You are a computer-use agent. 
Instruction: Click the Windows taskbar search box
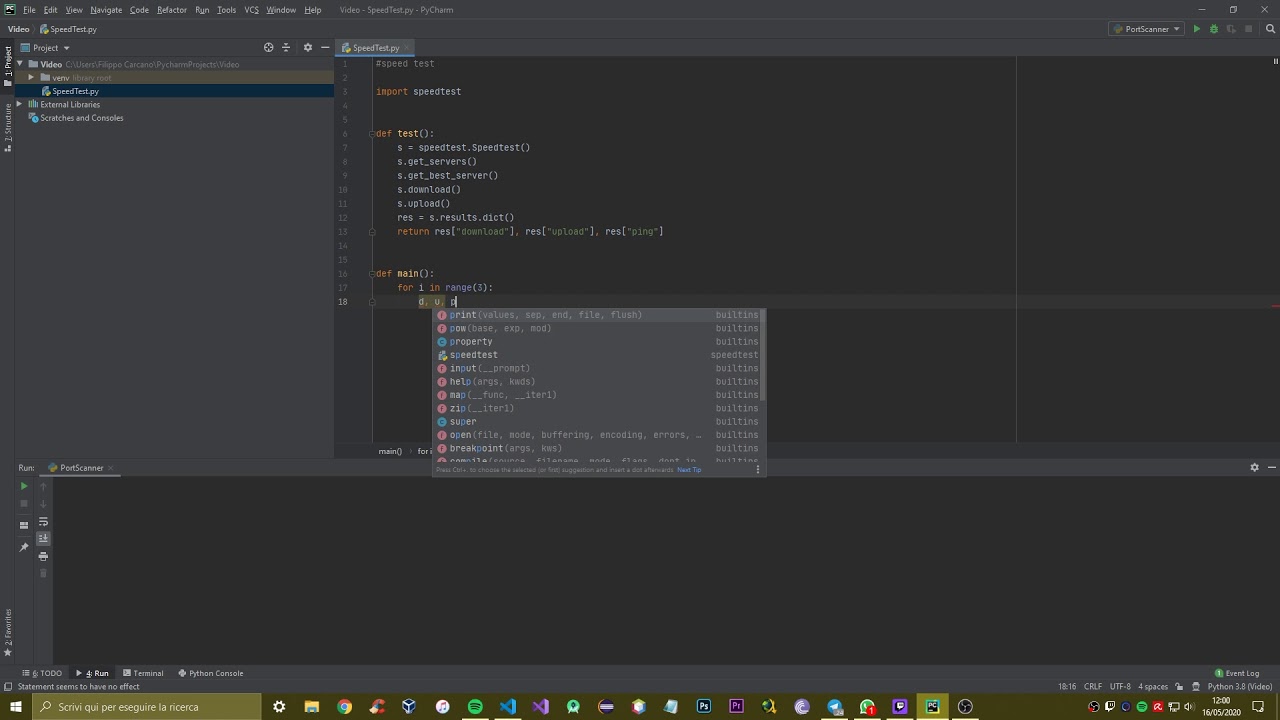pos(147,707)
